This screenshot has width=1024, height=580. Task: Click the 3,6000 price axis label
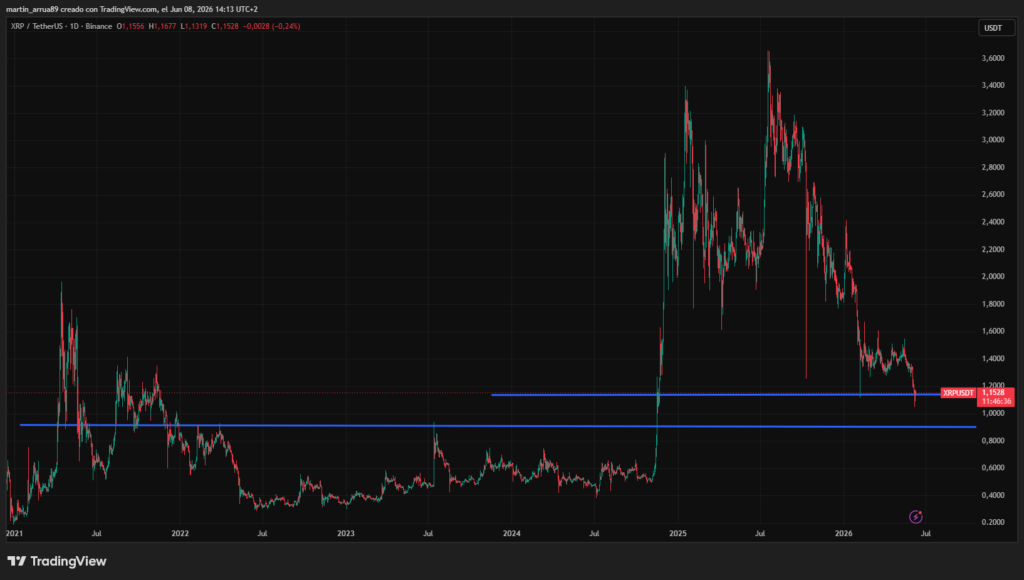(x=993, y=58)
